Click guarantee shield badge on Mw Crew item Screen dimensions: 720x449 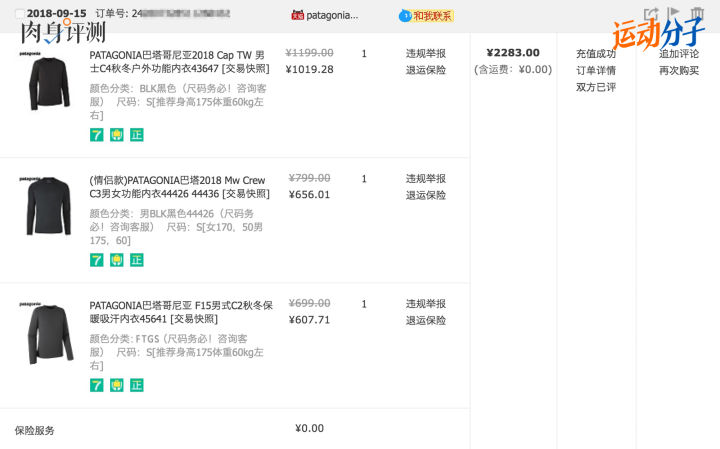117,260
